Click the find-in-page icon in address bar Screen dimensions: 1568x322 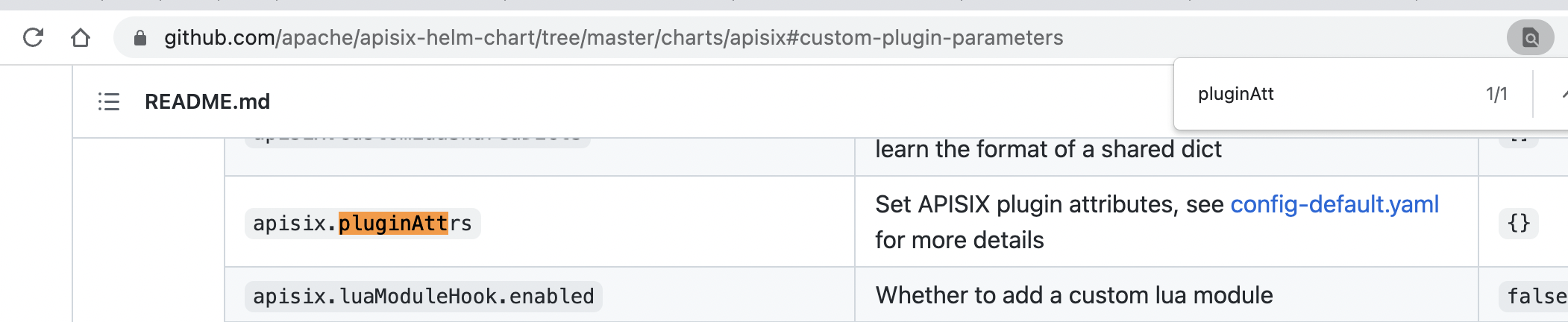click(x=1530, y=37)
